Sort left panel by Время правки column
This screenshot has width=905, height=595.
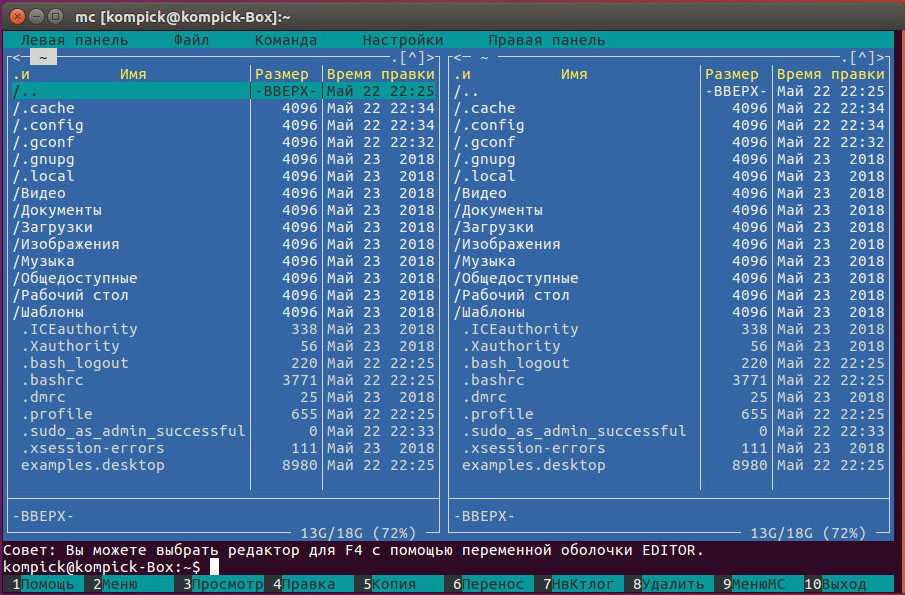pos(380,74)
